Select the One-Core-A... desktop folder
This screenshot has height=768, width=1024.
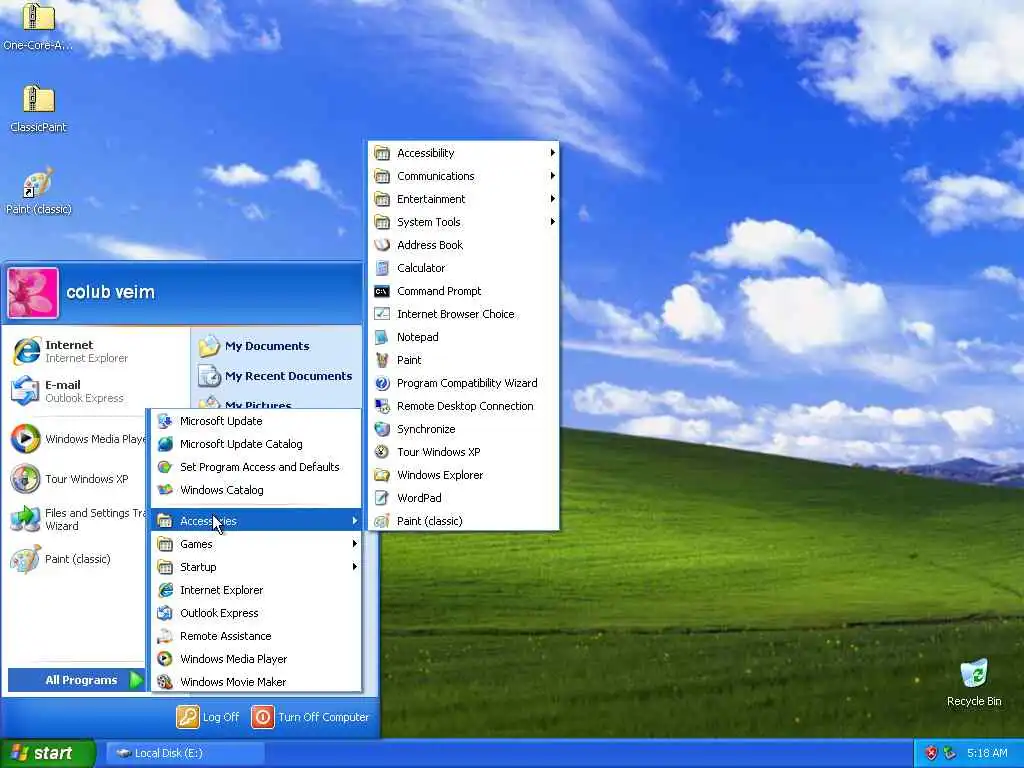(x=39, y=27)
